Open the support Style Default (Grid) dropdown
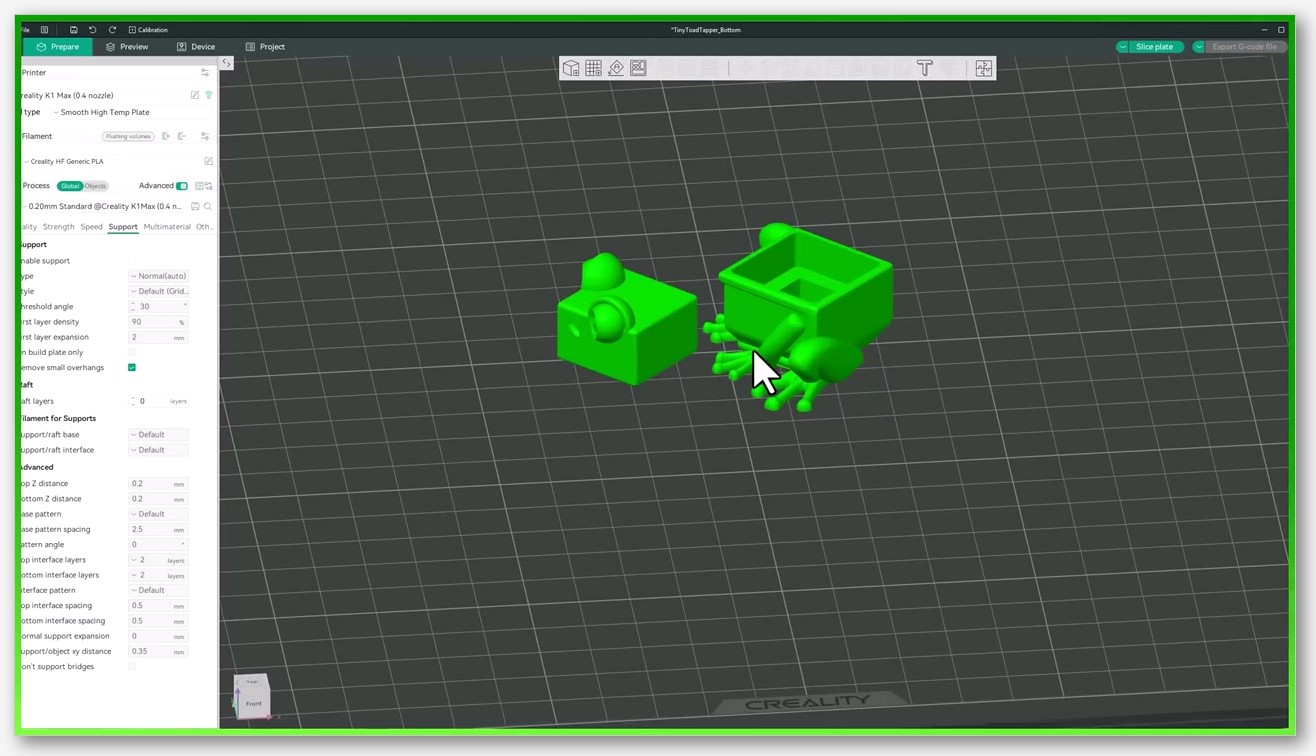Viewport: 1316px width, 756px height. pos(158,291)
